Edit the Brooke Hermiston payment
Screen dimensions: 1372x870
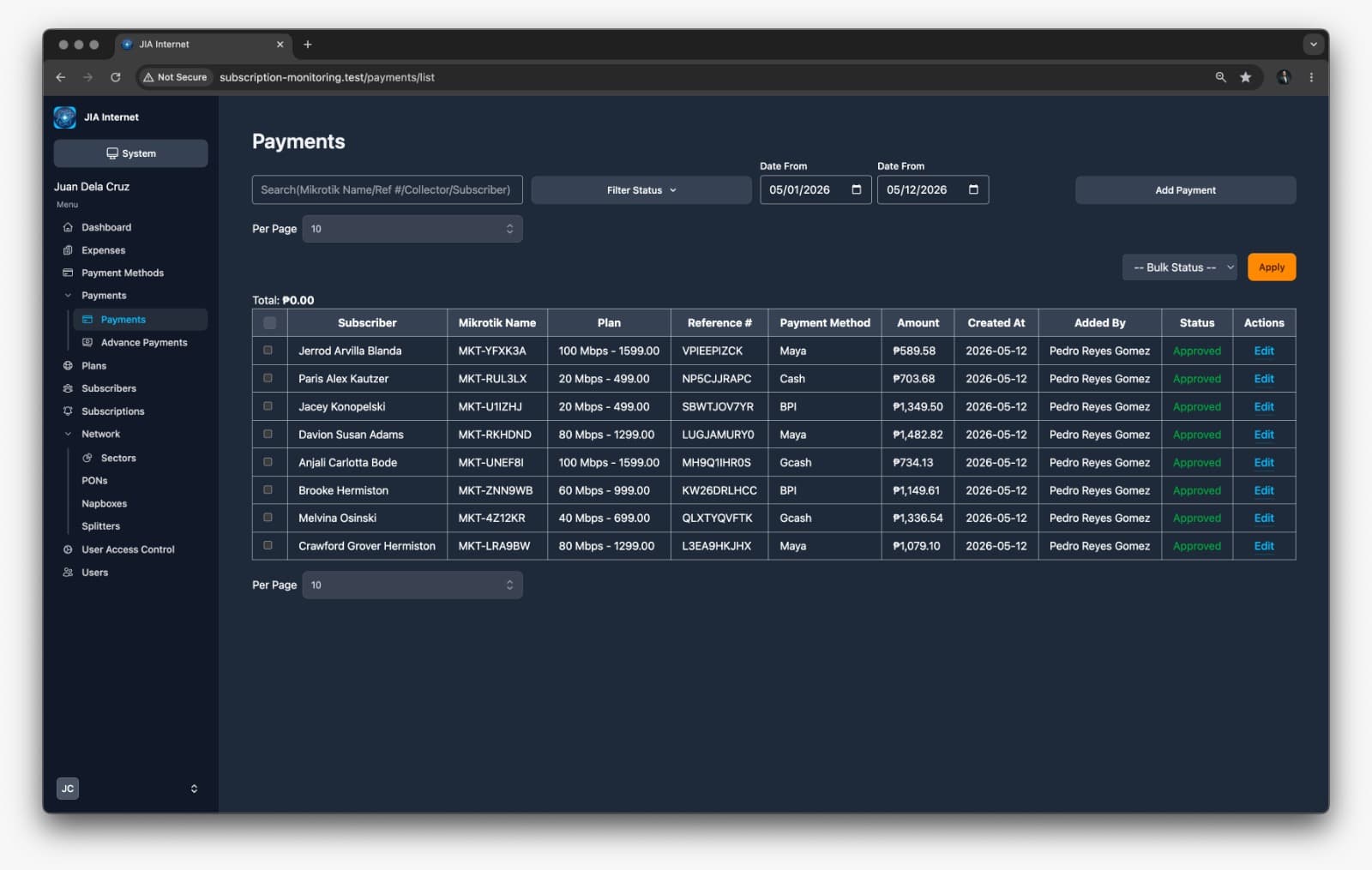tap(1264, 490)
